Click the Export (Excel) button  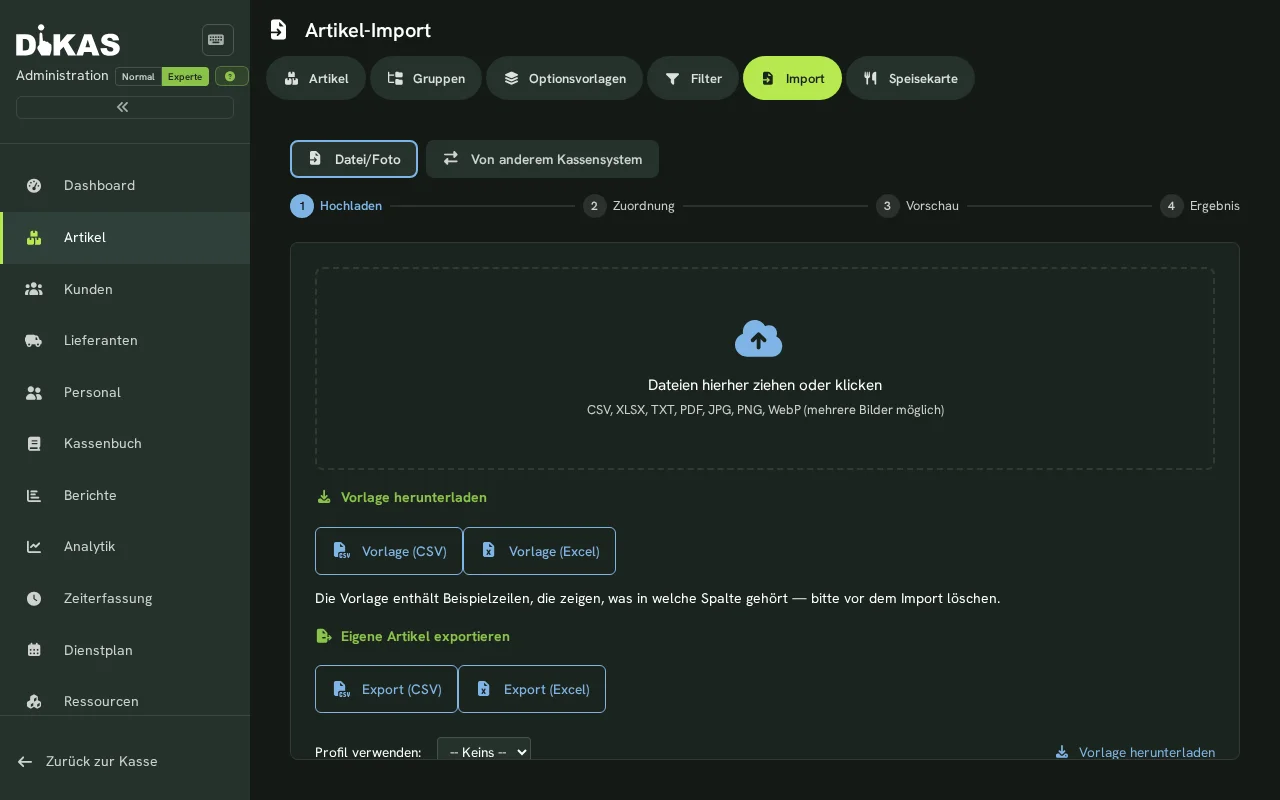tap(532, 689)
